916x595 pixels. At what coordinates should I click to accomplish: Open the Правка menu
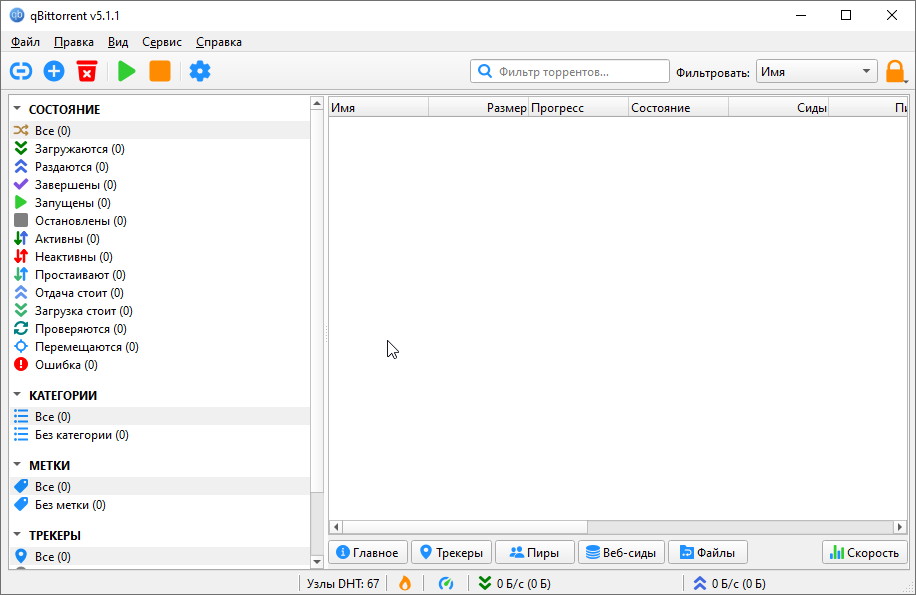click(x=74, y=42)
